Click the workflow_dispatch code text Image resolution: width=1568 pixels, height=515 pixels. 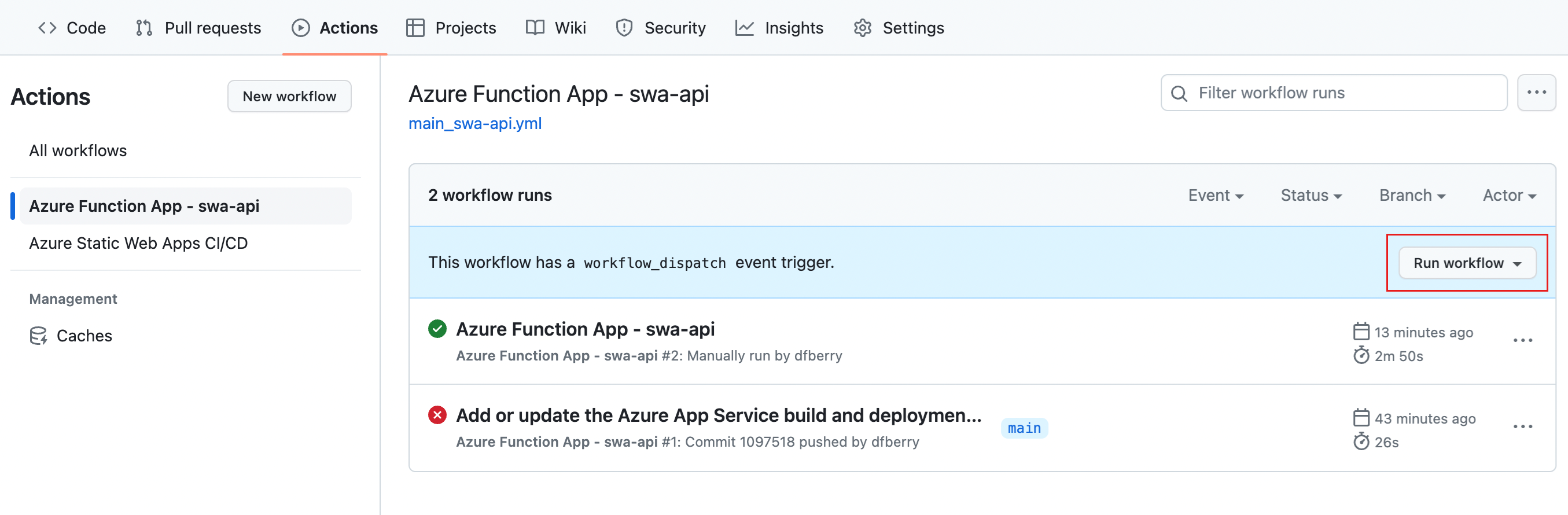654,263
